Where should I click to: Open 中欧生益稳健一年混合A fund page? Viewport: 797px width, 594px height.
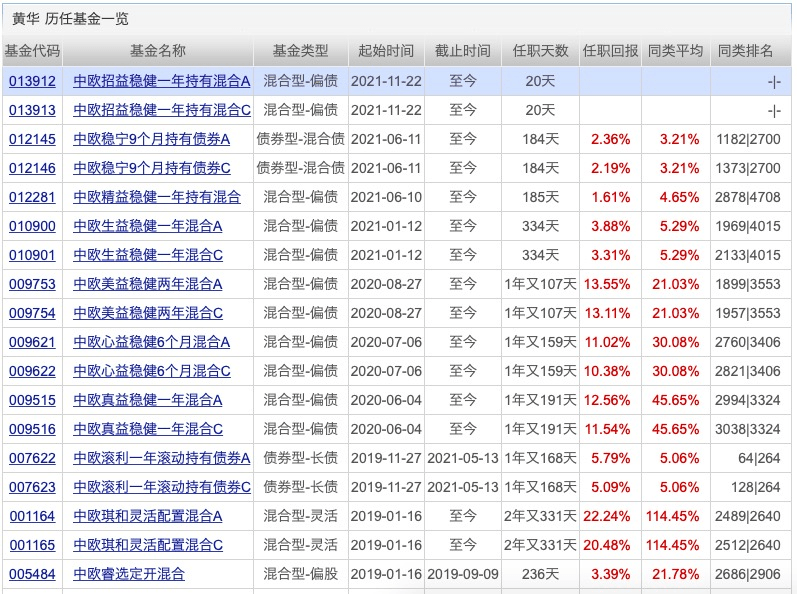pyautogui.click(x=147, y=226)
